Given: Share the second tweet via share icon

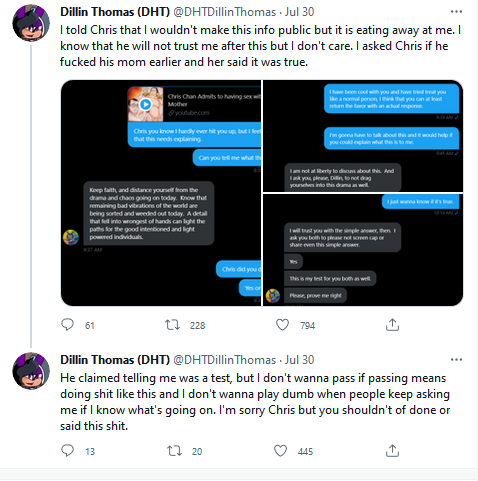Looking at the screenshot, I should coord(392,451).
